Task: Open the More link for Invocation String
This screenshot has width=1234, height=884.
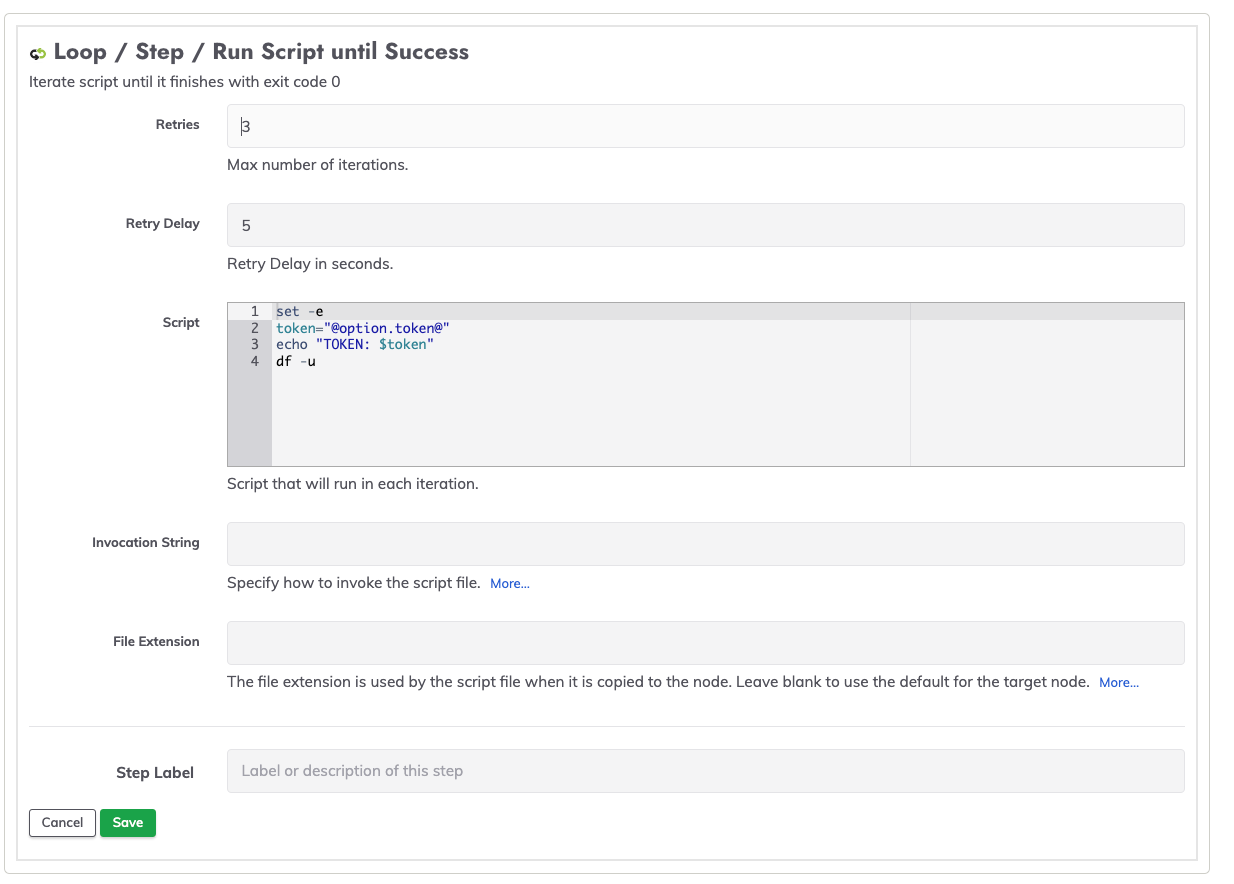Action: point(510,583)
